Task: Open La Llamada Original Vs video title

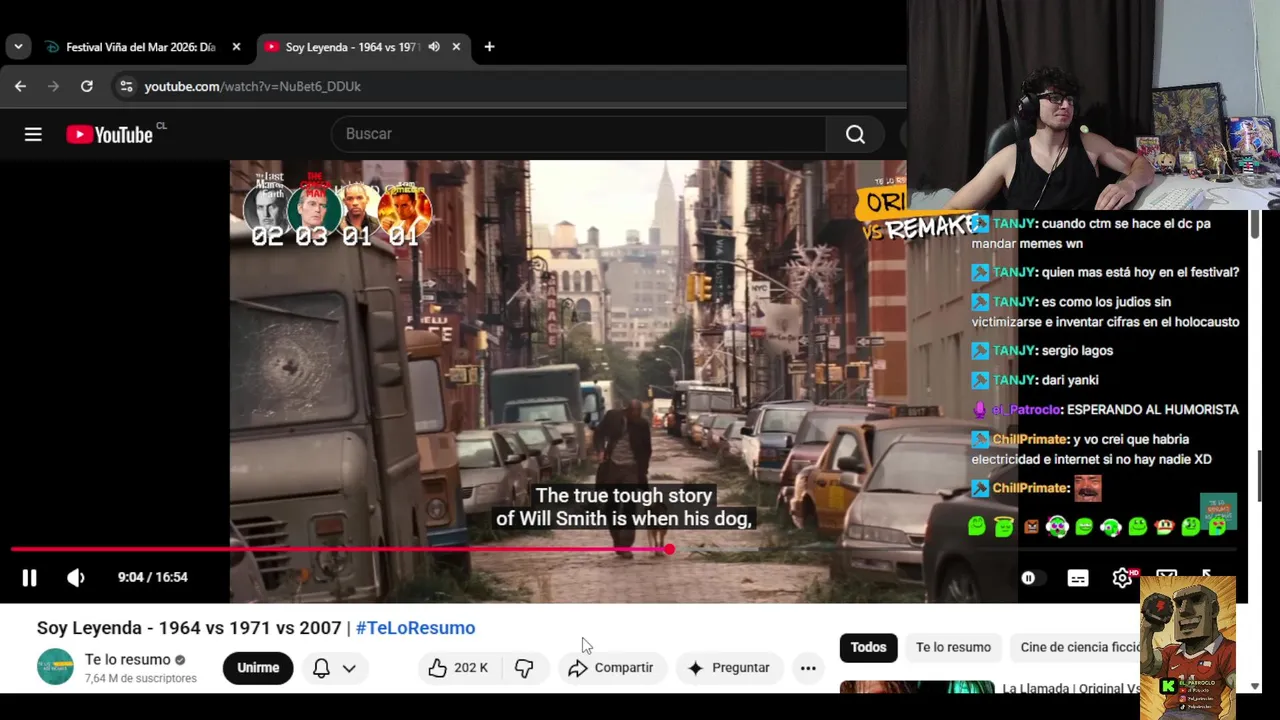Action: (1071, 688)
